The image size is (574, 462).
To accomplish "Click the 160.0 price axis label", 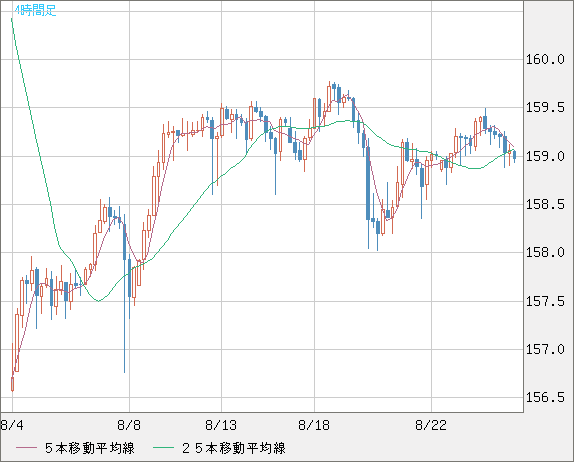I will [545, 59].
